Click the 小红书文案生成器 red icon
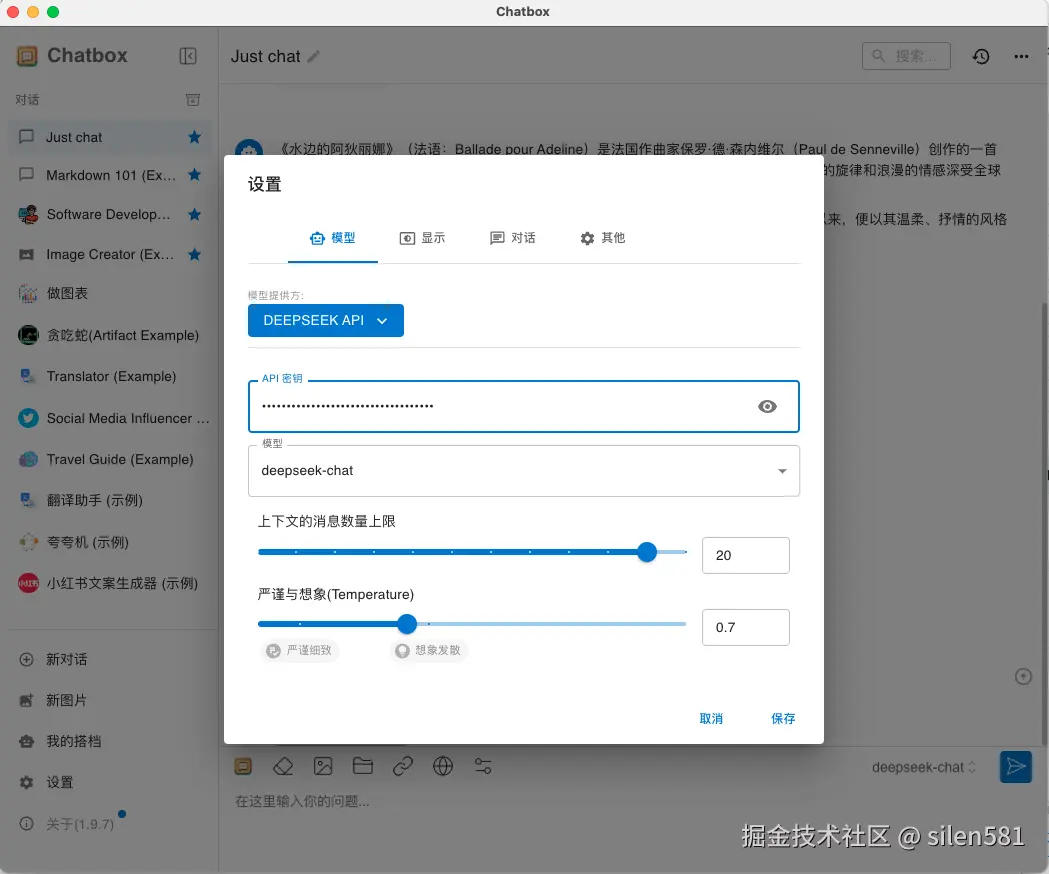 point(28,583)
